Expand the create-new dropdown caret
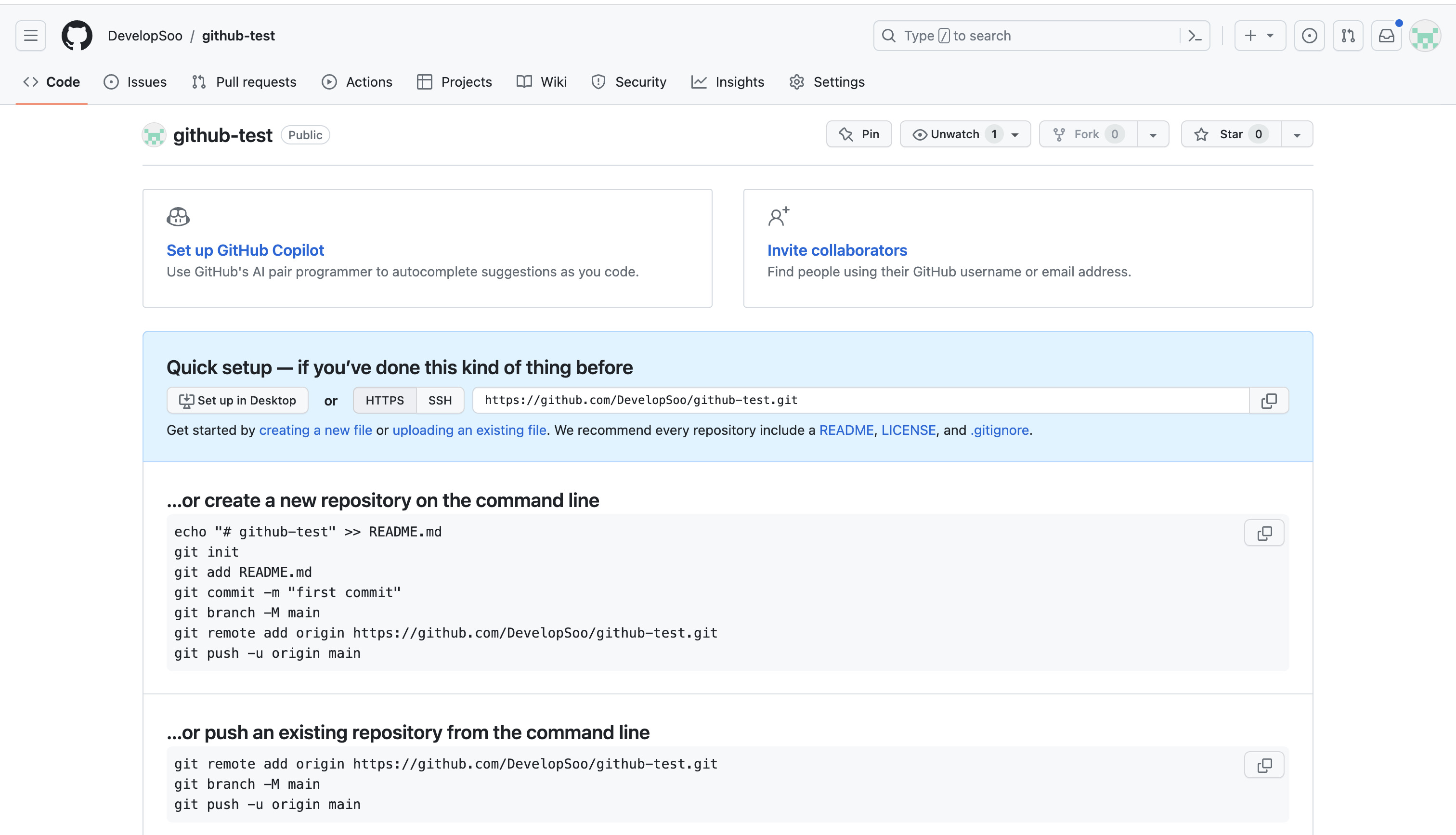Image resolution: width=1456 pixels, height=835 pixels. tap(1270, 36)
